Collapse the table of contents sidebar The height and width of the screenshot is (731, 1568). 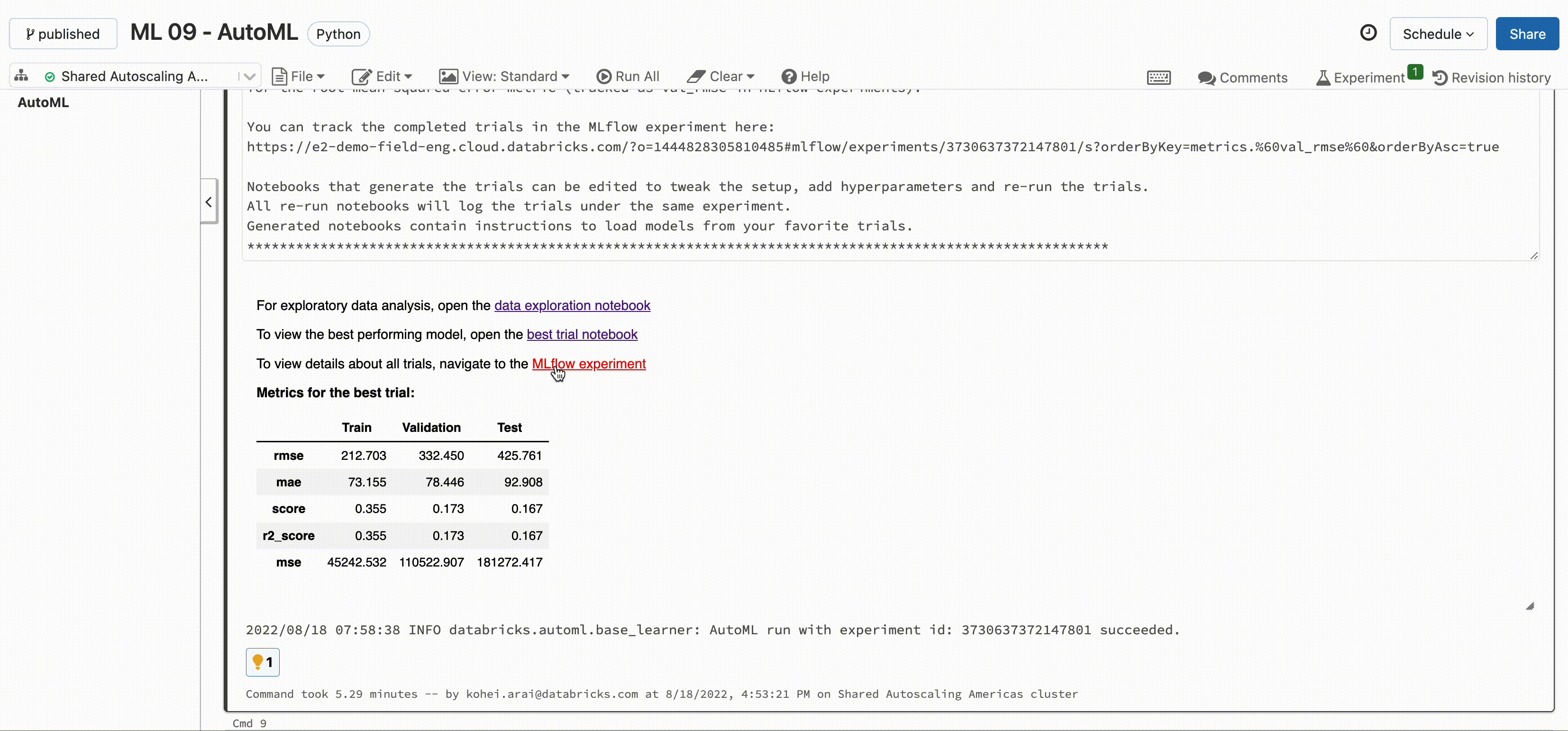pos(209,201)
